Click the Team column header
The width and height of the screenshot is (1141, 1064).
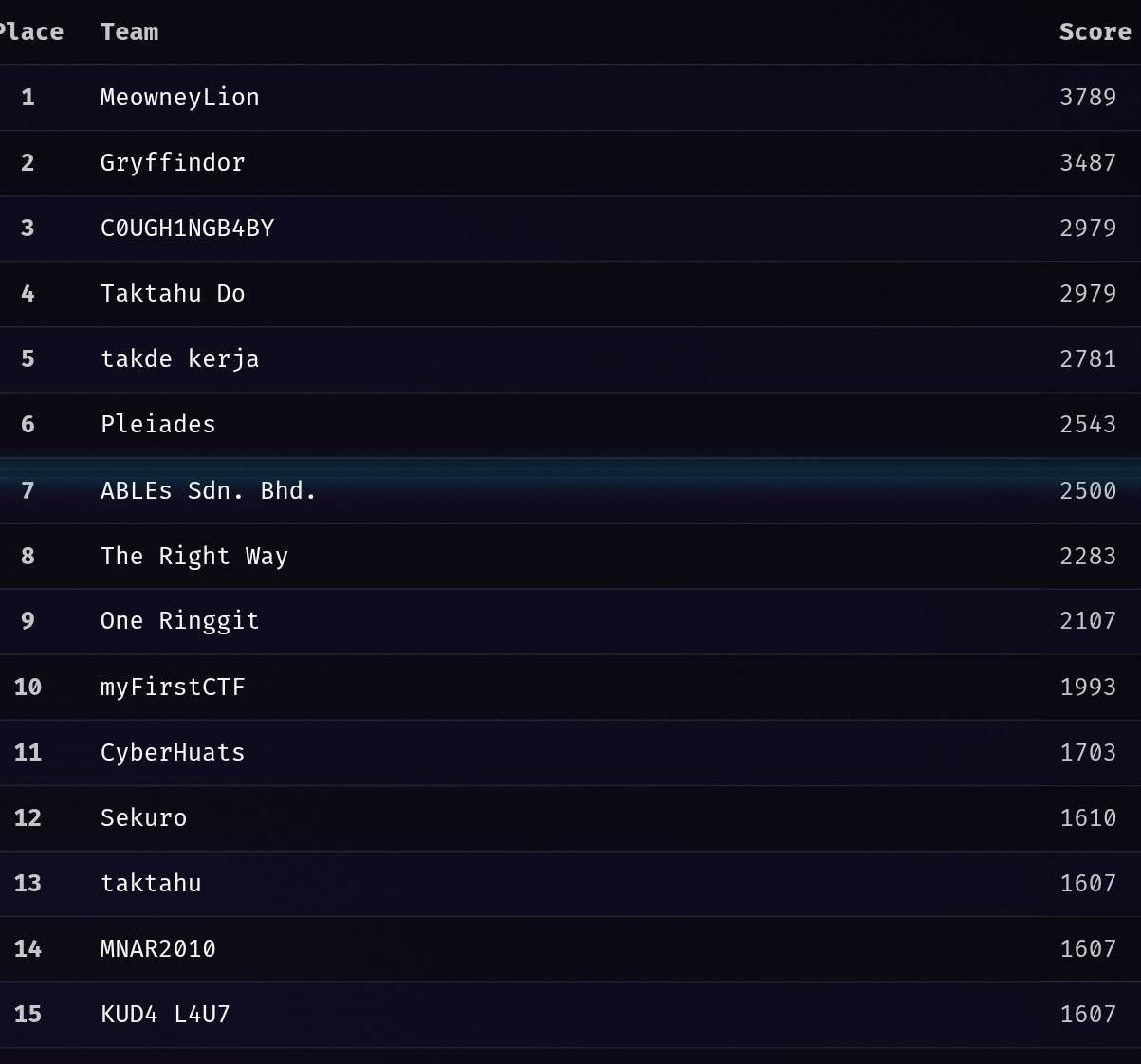(x=129, y=32)
